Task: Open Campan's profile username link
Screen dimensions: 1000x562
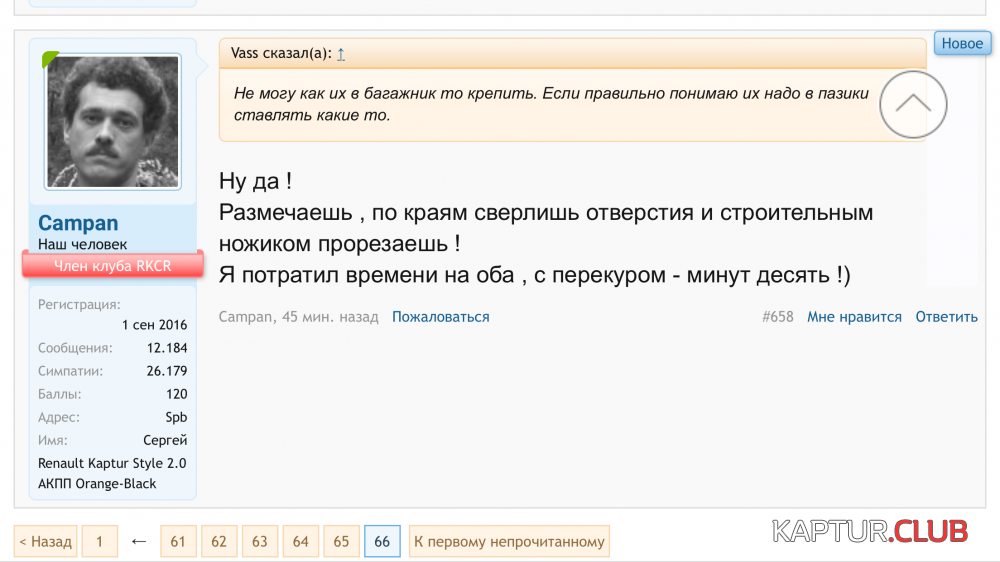Action: tap(78, 223)
